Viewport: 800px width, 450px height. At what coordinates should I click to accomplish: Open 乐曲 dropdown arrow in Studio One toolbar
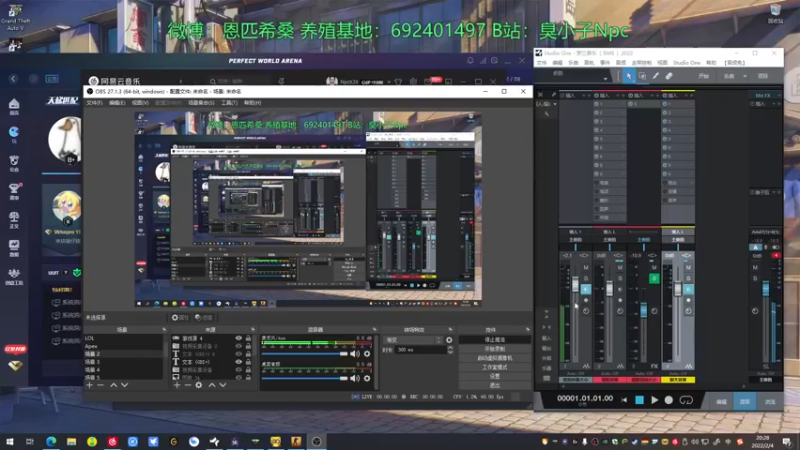point(745,76)
